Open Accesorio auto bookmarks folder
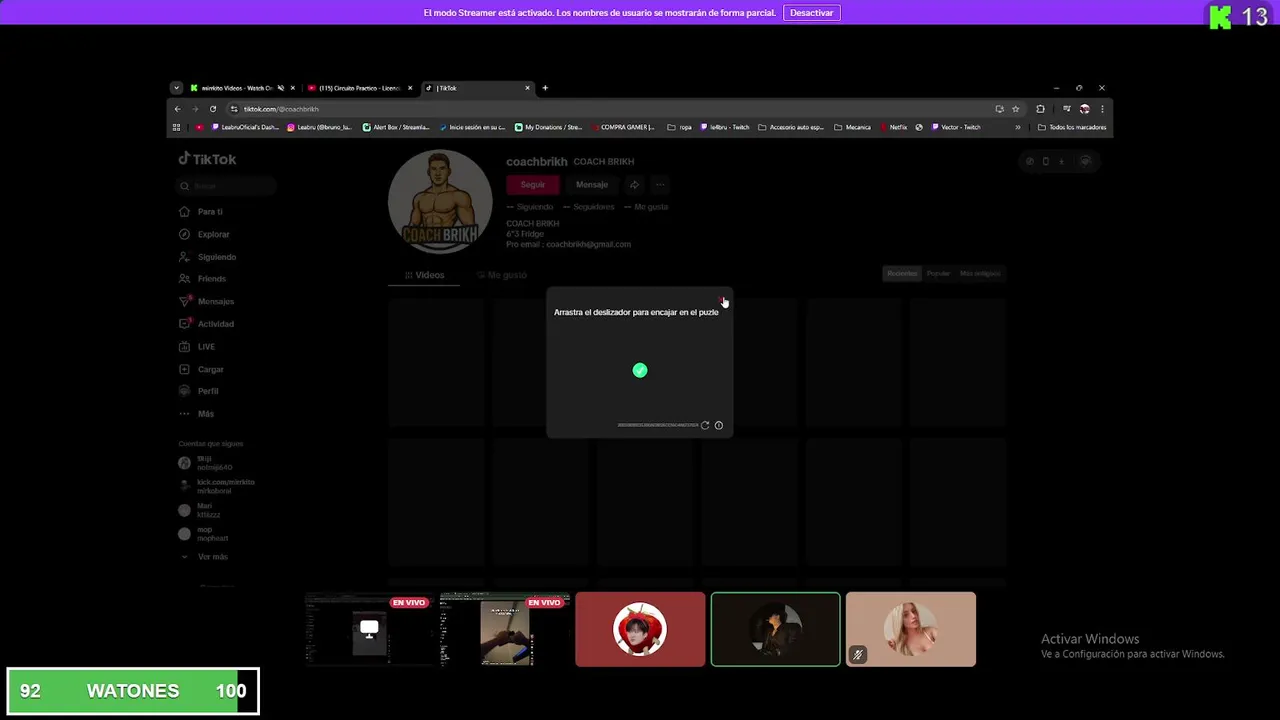Screen dimensions: 1280x720 pos(791,127)
